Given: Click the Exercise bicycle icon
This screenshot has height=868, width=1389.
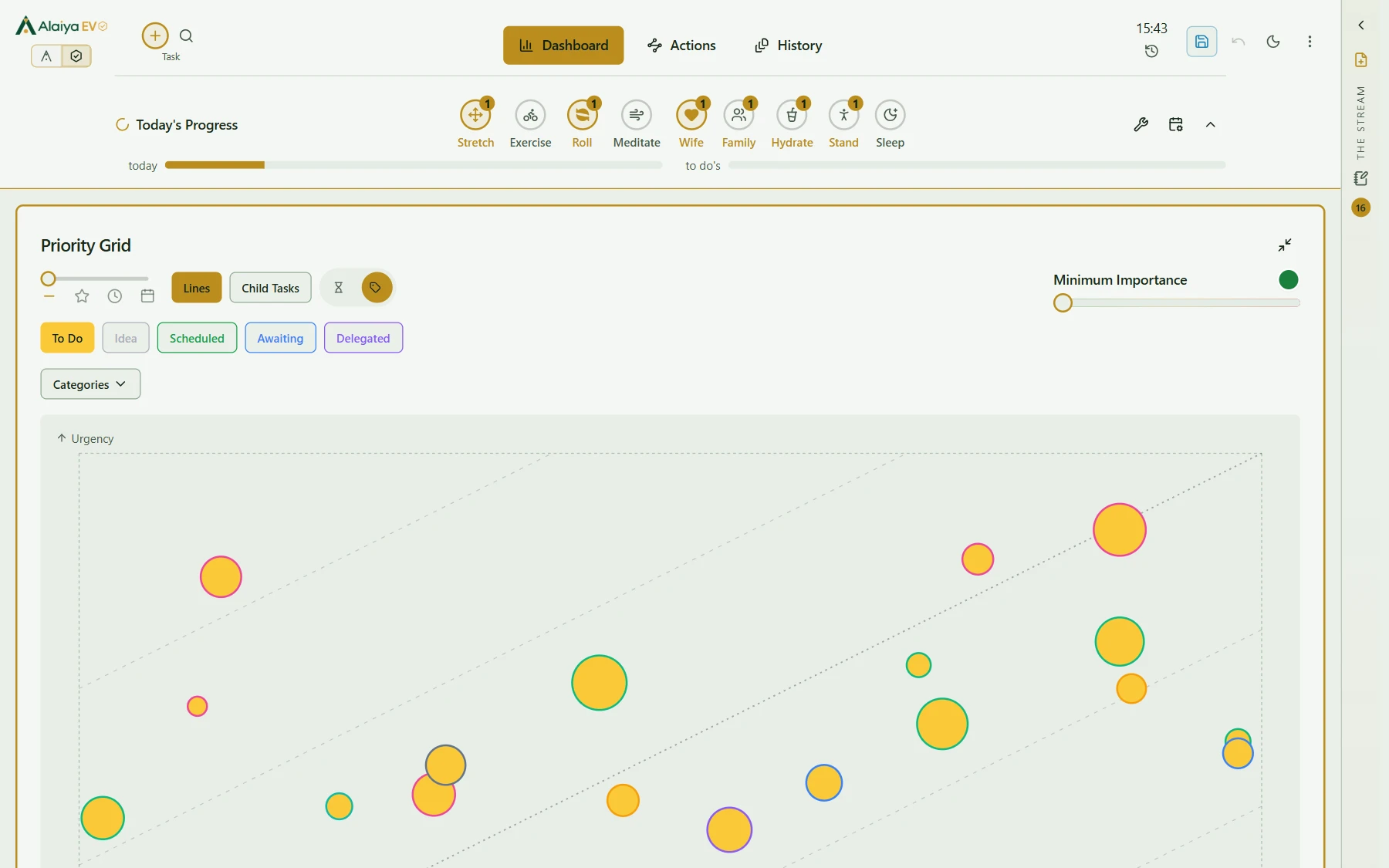Looking at the screenshot, I should point(530,115).
